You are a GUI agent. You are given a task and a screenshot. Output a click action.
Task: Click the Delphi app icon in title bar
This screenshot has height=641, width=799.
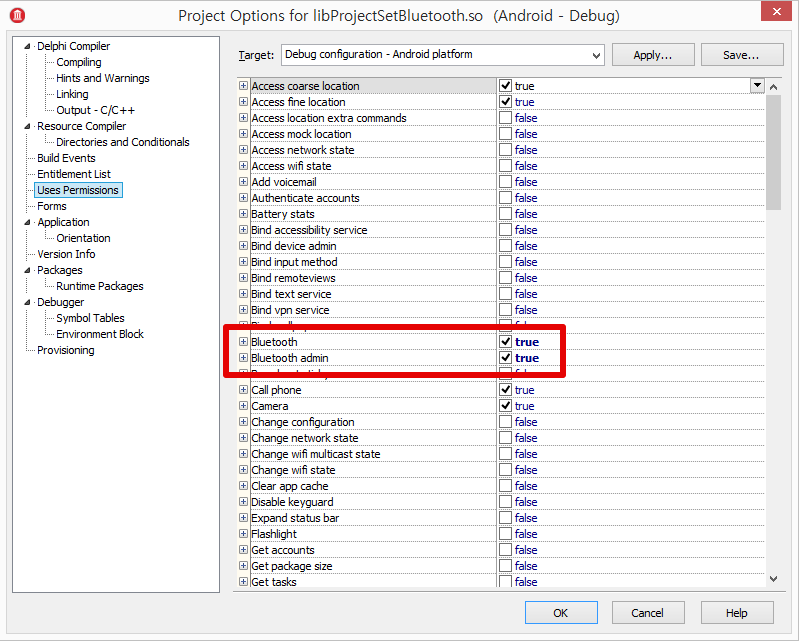(x=17, y=15)
